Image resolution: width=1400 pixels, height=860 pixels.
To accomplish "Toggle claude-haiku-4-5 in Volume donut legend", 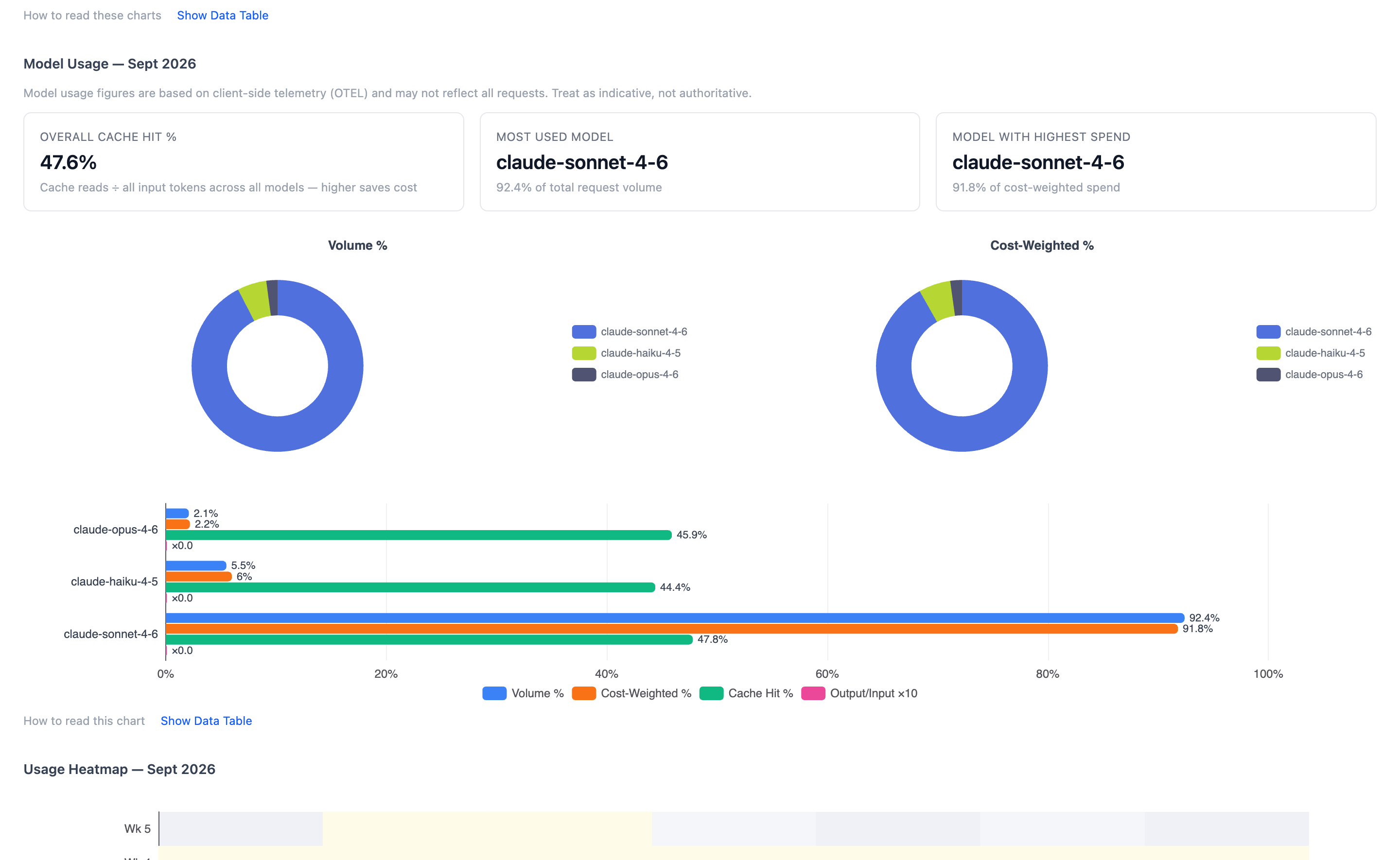I will point(626,353).
